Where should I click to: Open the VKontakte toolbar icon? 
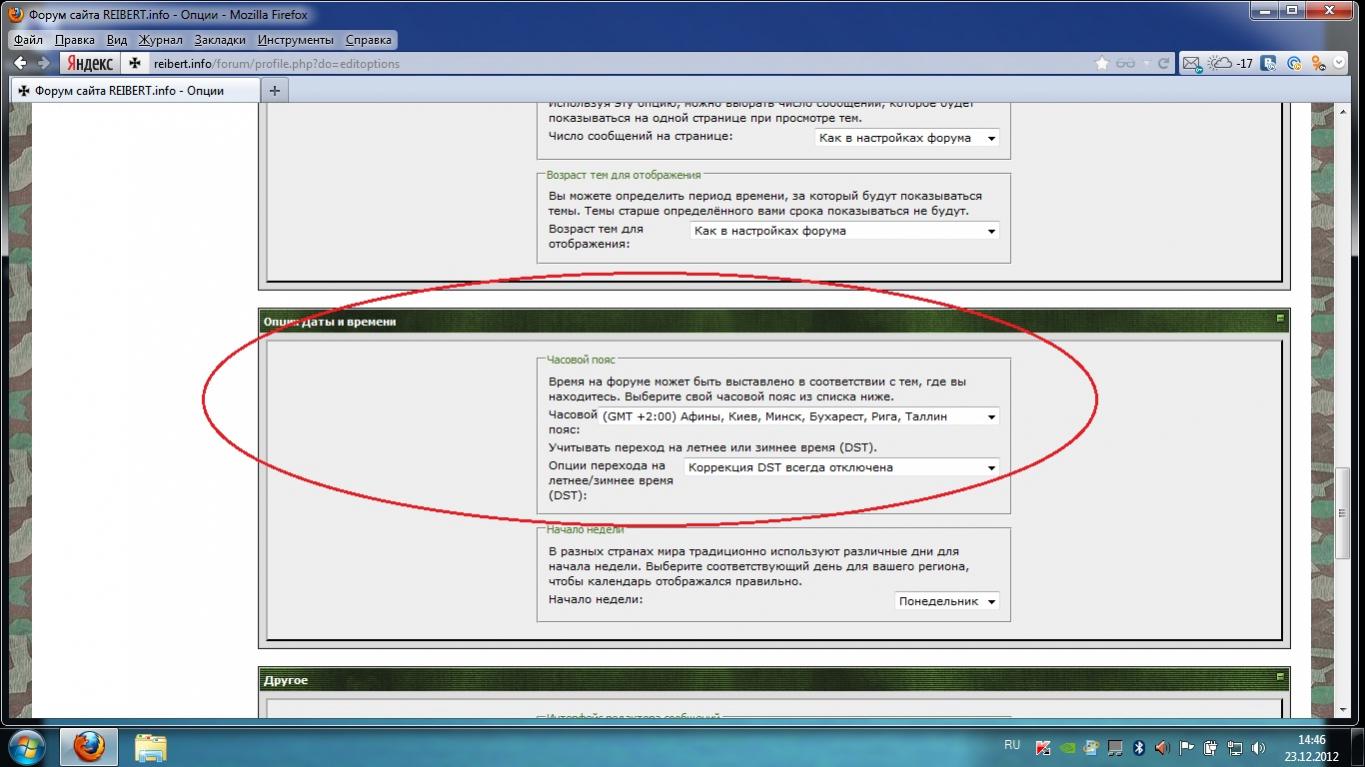coord(1269,63)
